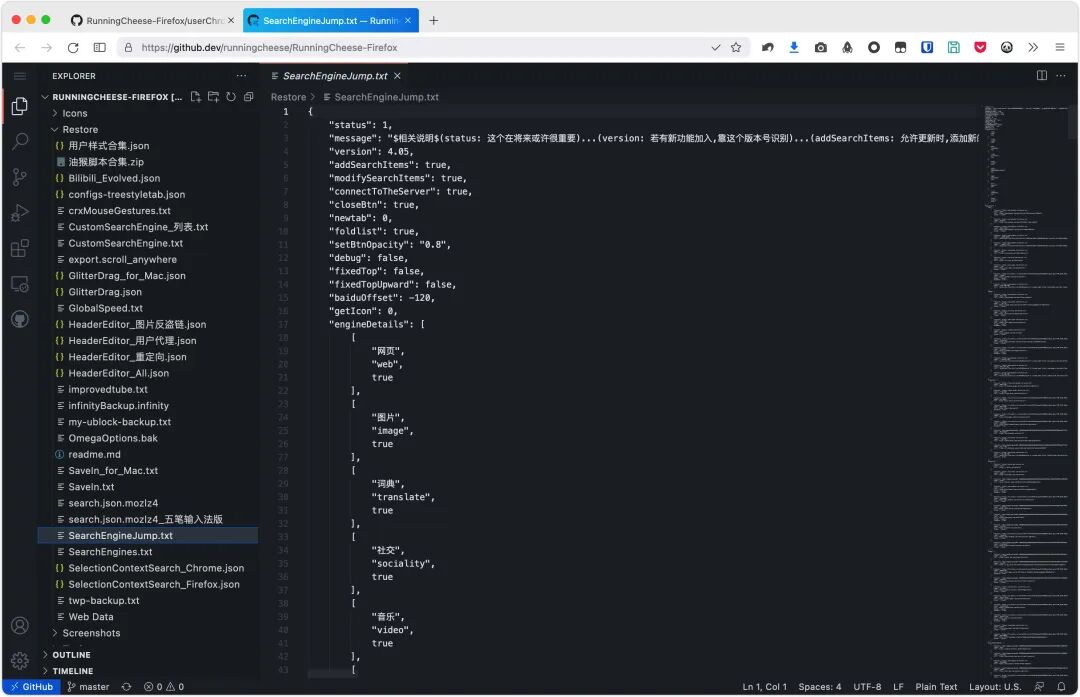Open the Manage gear icon
Viewport: 1080px width, 697px height.
pos(20,660)
